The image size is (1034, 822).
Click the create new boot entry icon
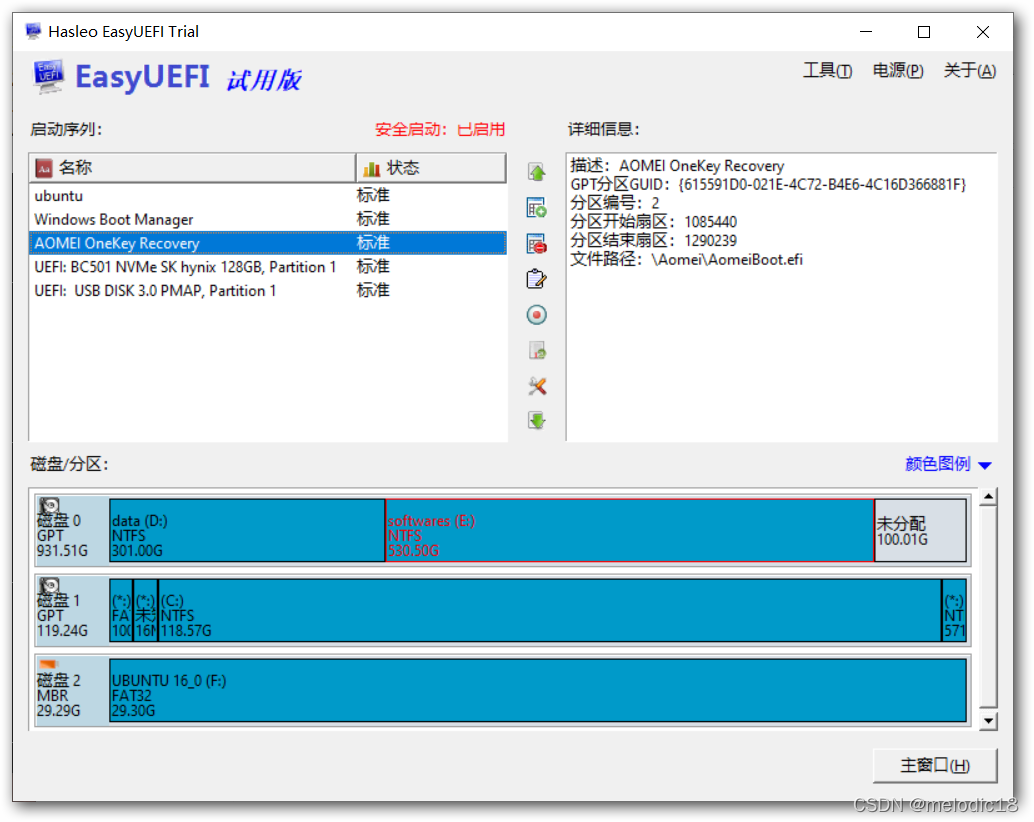tap(537, 208)
